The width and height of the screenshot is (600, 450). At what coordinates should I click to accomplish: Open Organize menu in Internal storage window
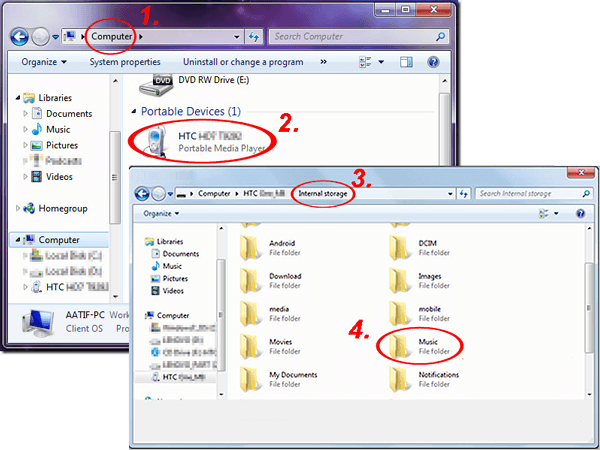pos(161,214)
